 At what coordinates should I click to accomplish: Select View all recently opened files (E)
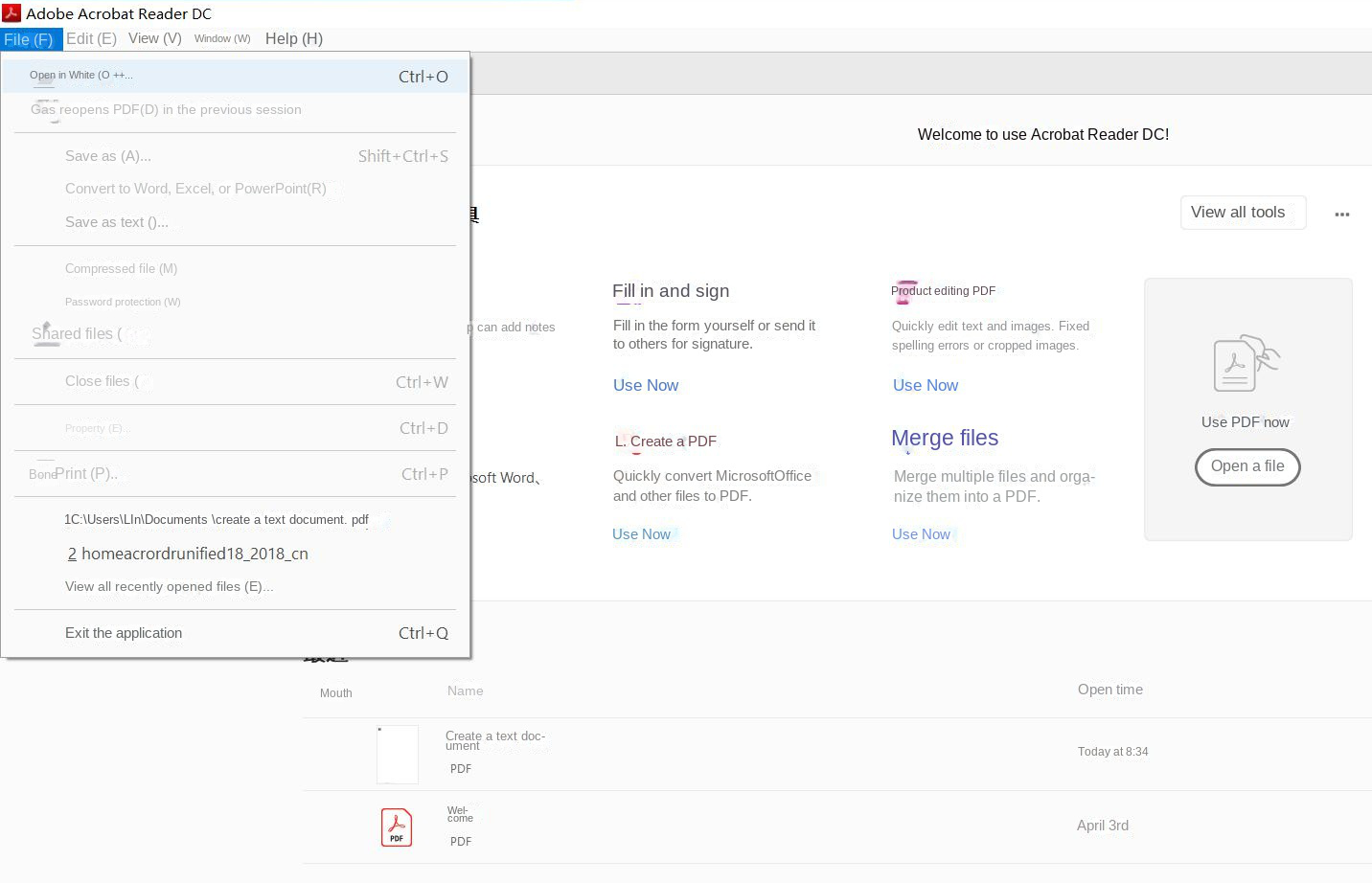(x=235, y=586)
